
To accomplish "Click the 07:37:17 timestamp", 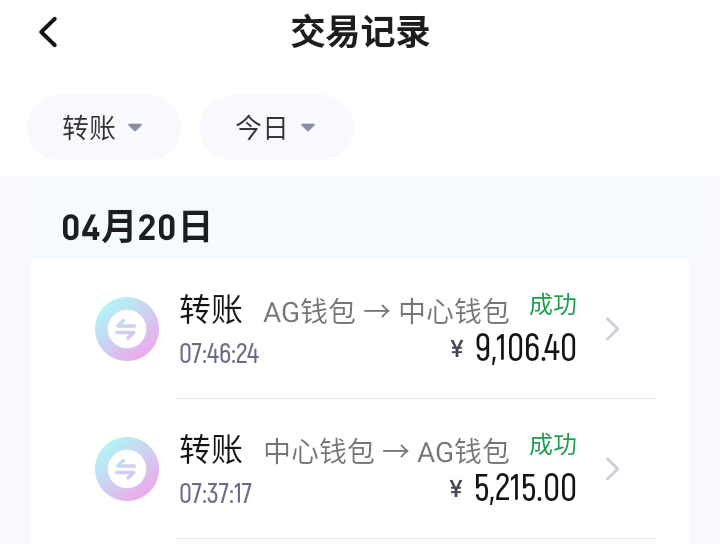I will click(x=216, y=494).
